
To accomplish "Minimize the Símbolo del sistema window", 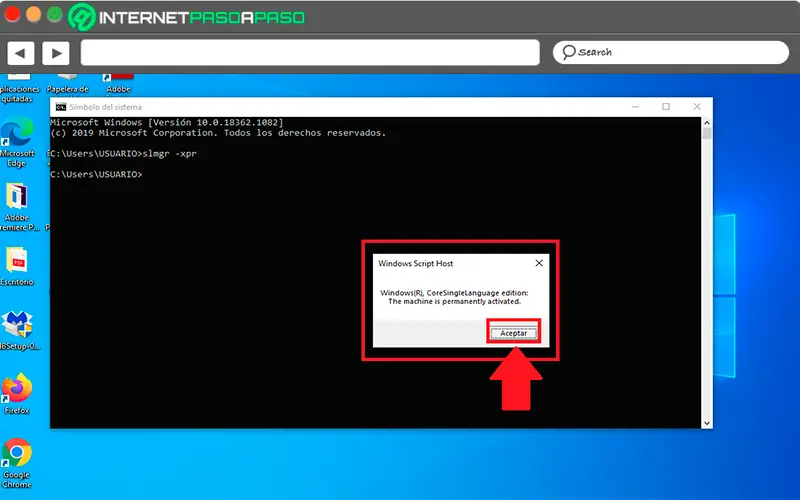I will coord(635,107).
